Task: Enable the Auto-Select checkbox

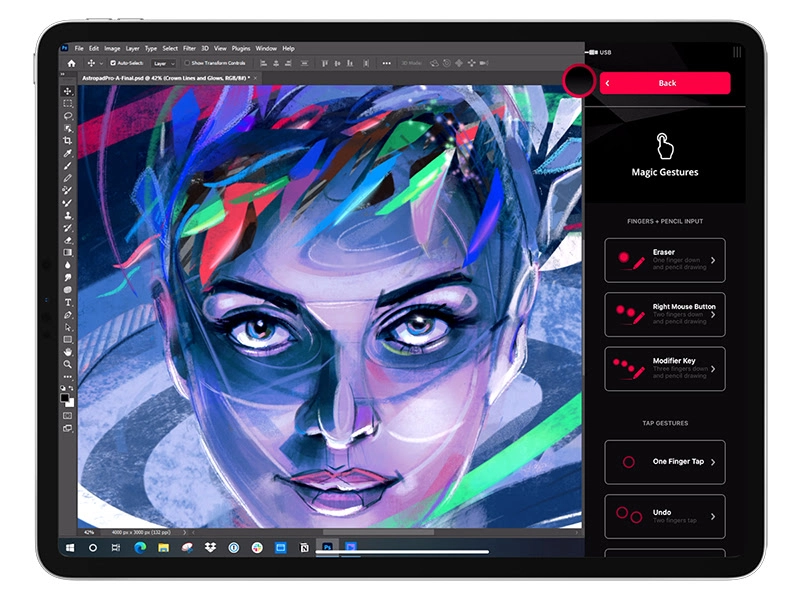Action: (113, 63)
